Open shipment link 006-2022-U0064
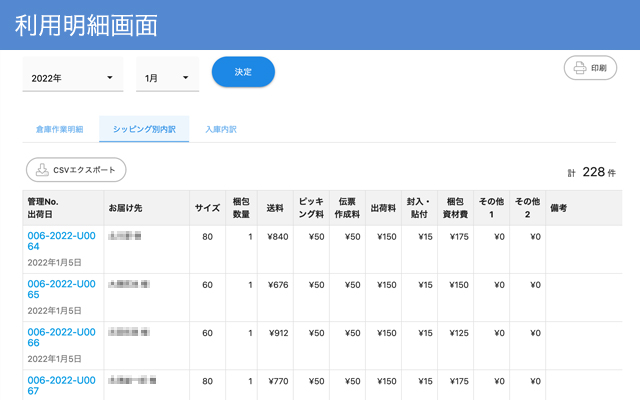 [61, 240]
